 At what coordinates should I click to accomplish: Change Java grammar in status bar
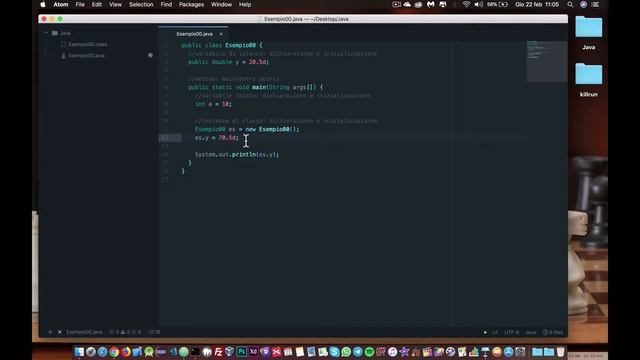point(531,332)
